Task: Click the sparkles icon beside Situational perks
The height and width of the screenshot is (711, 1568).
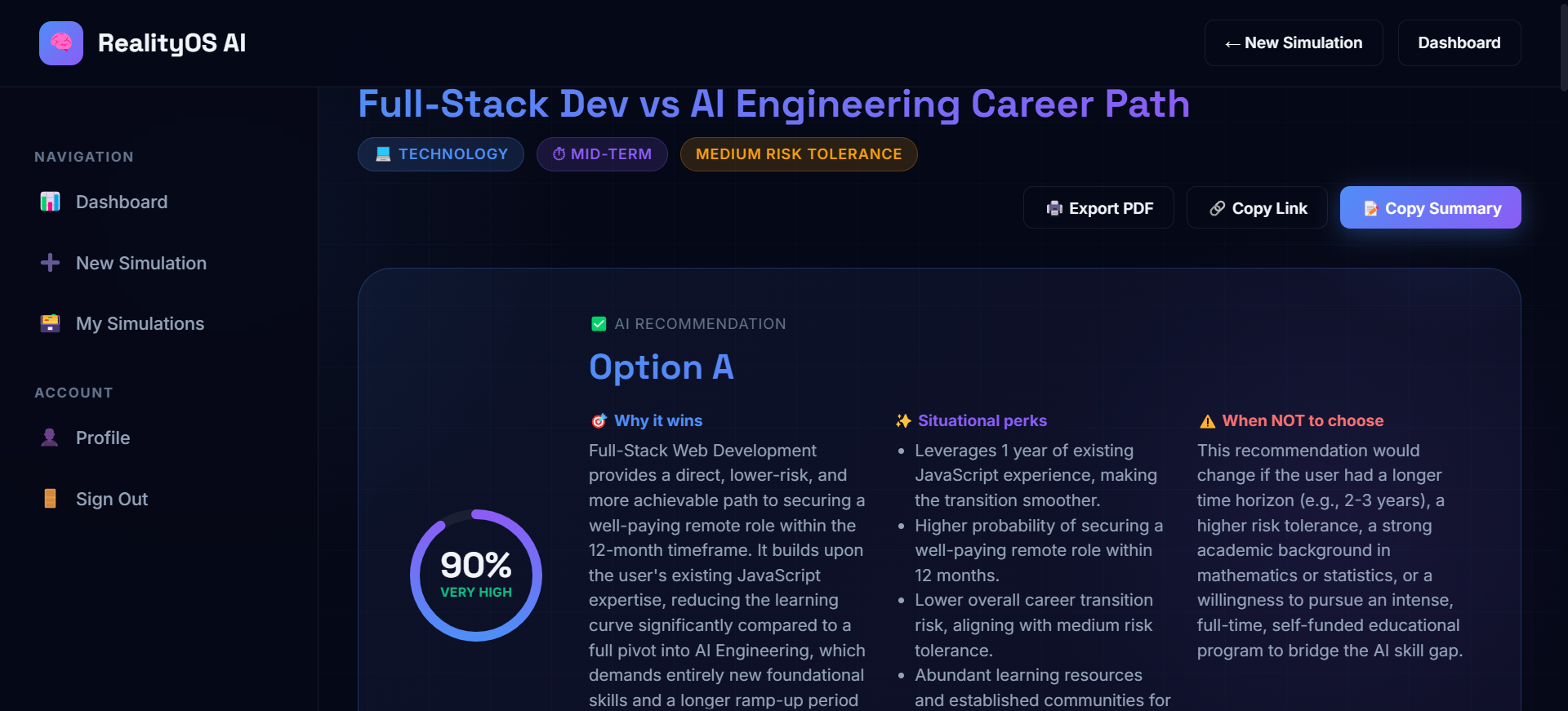Action: pos(903,420)
